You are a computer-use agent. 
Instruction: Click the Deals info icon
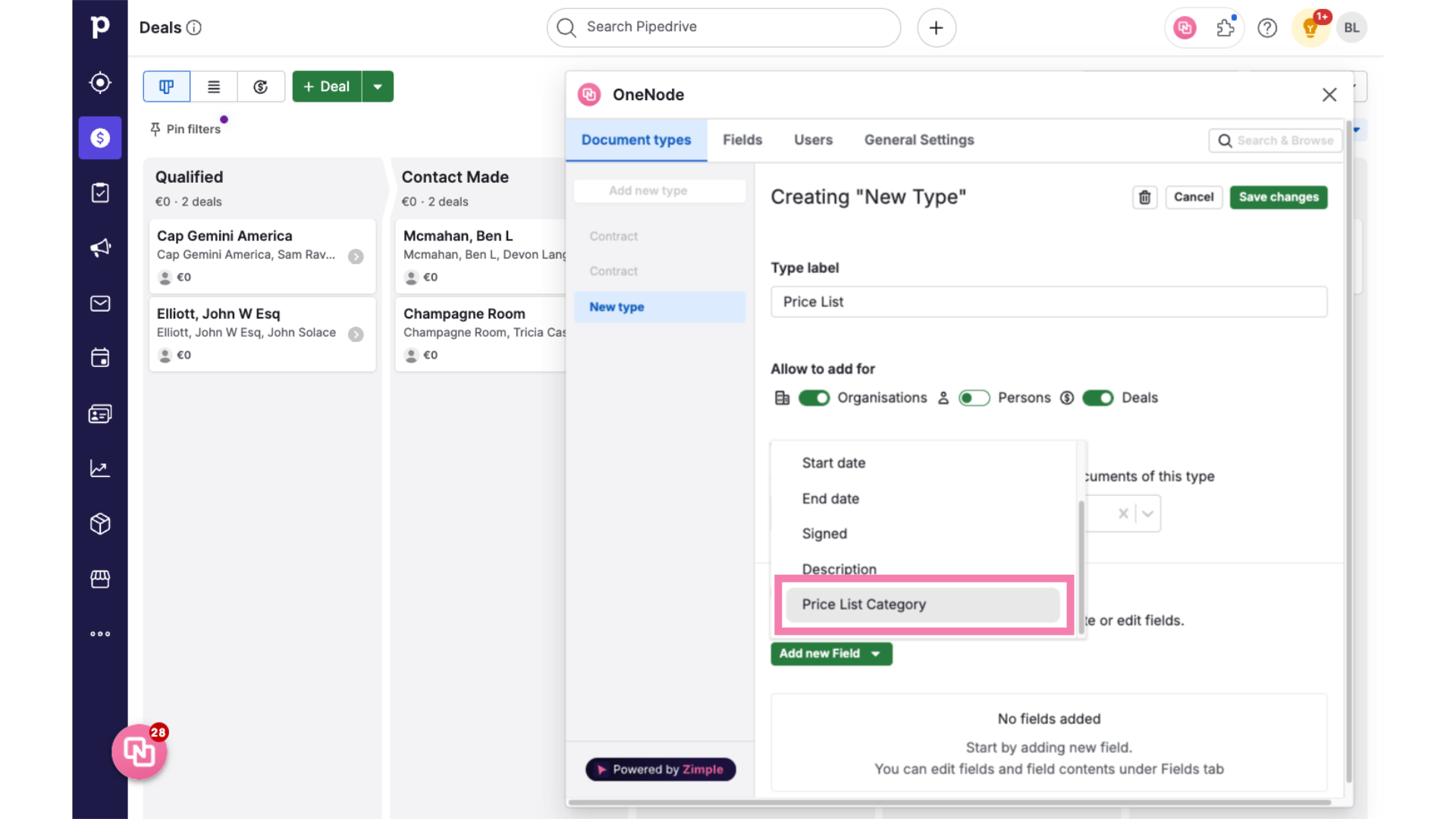(194, 28)
